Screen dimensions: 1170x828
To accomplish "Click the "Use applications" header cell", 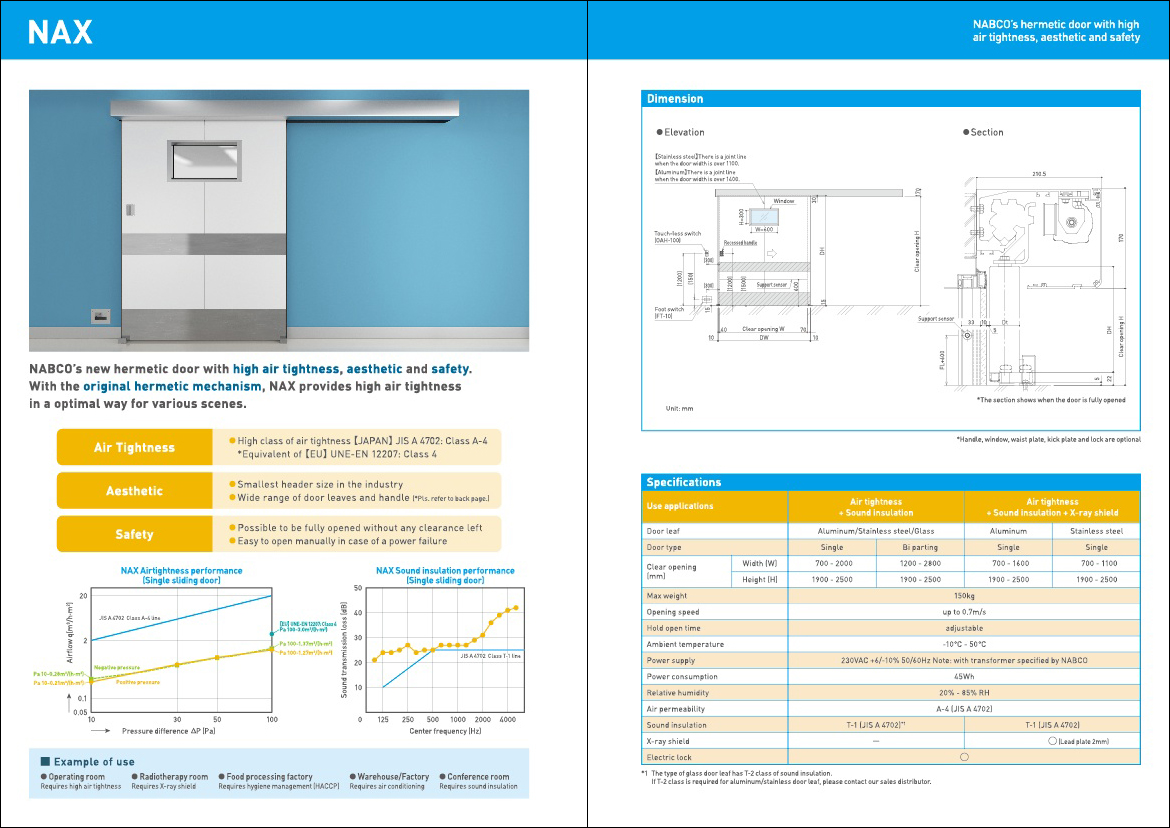I will click(714, 506).
